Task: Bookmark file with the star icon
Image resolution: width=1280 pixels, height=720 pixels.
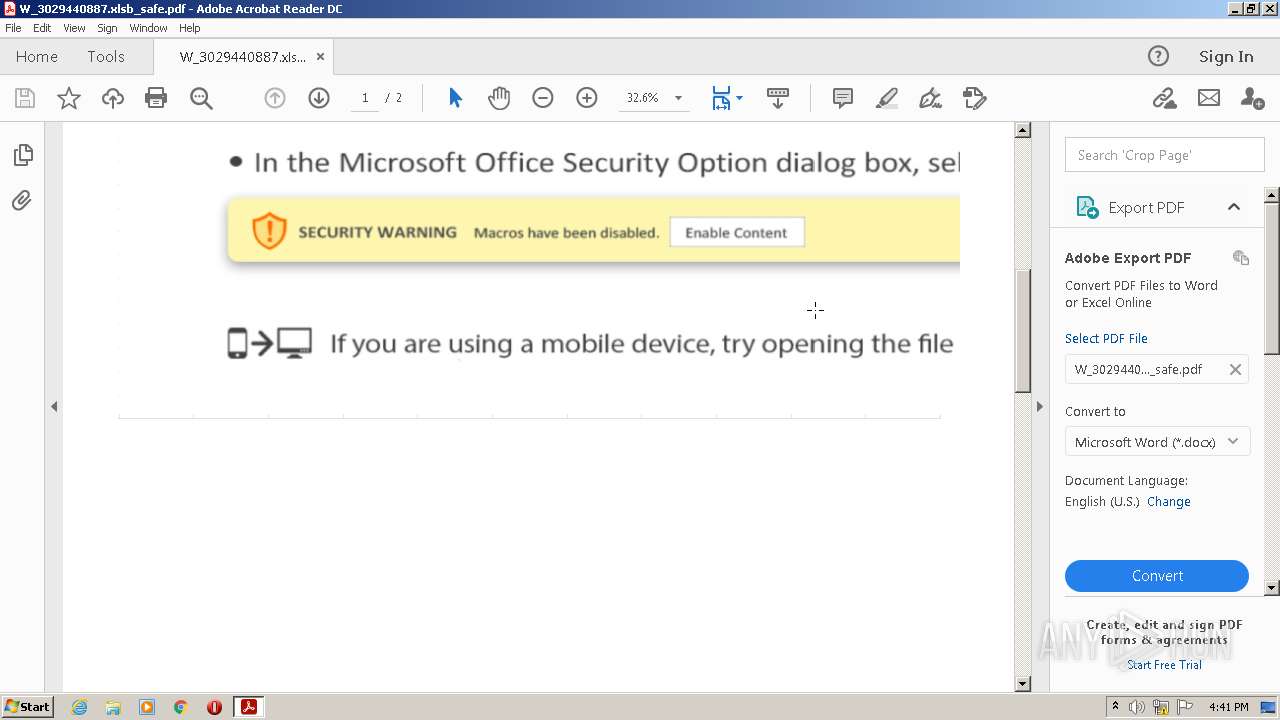Action: 69,98
